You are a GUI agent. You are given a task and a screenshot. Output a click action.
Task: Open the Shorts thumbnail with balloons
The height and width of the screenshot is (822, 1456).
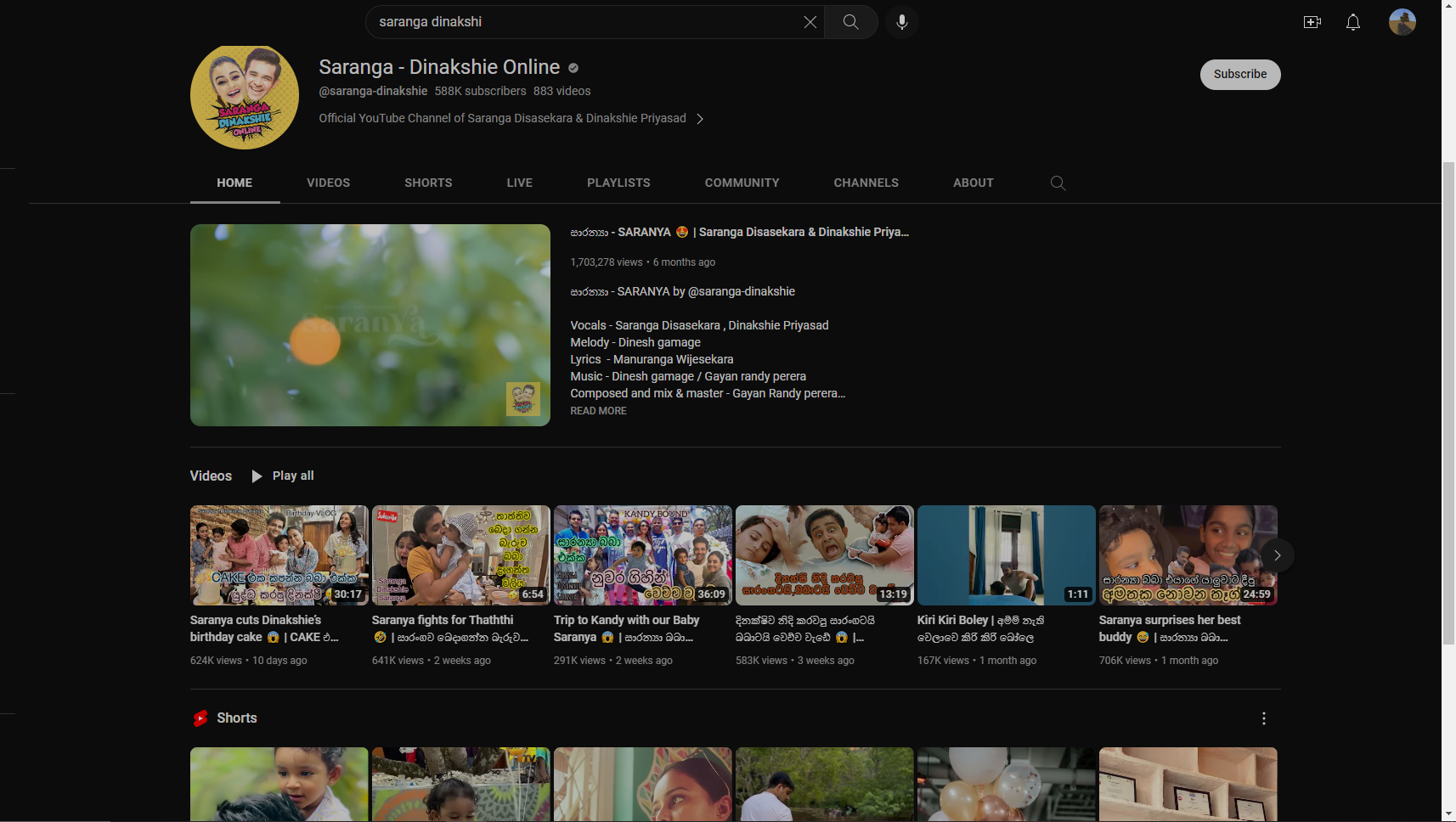tap(1007, 785)
